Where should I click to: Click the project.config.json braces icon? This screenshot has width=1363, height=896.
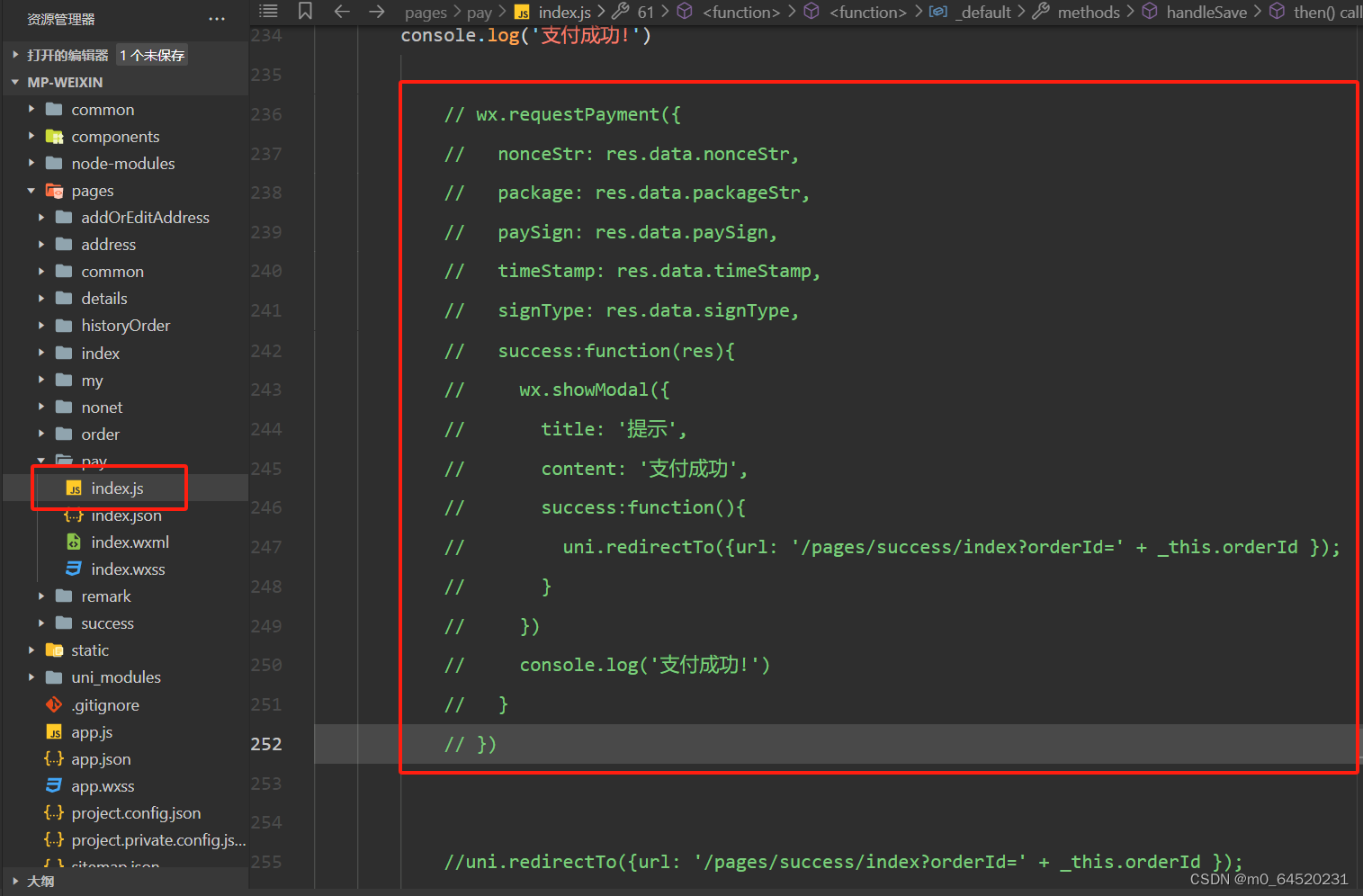(x=54, y=813)
